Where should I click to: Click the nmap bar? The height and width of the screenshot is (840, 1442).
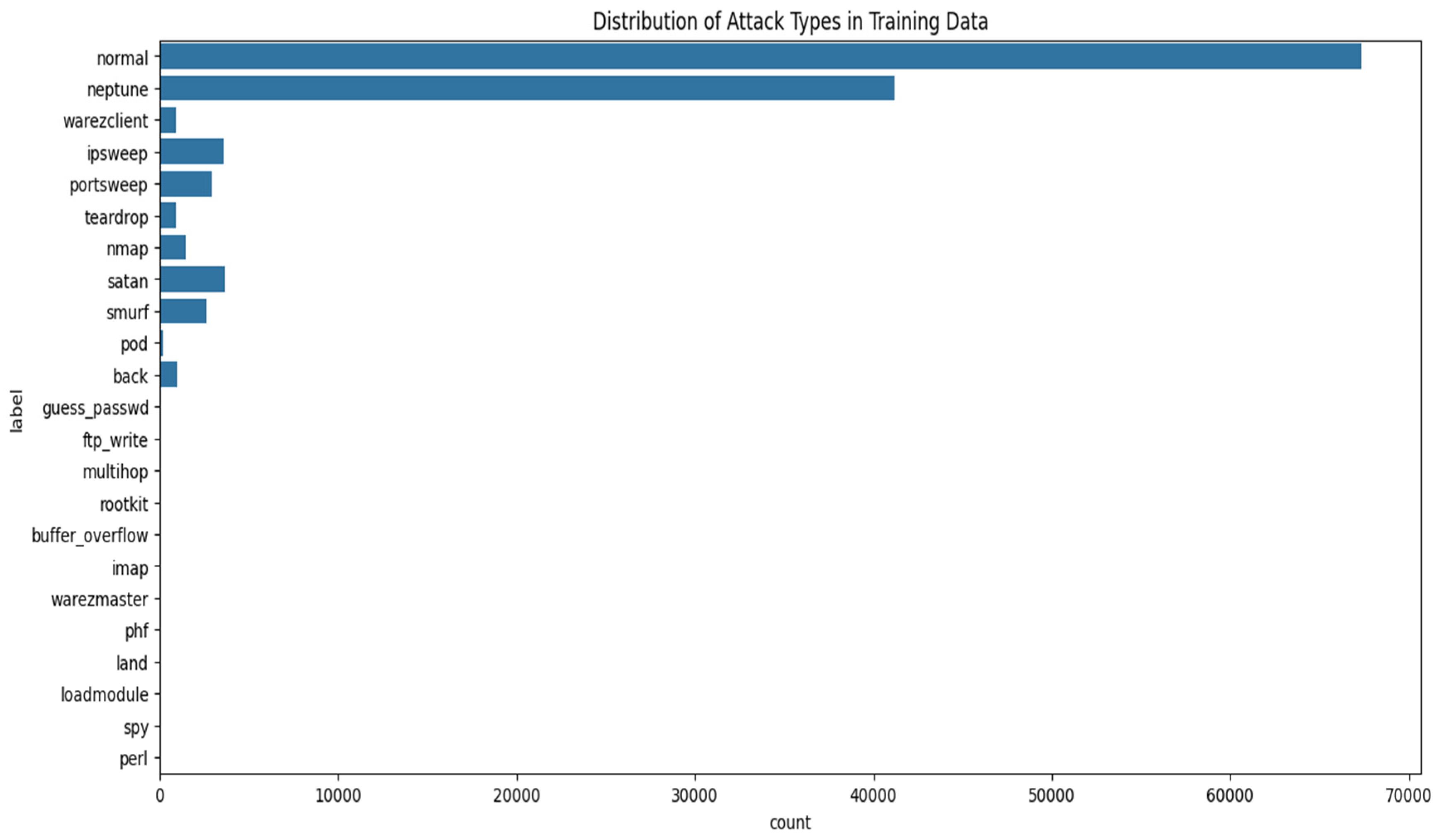(x=173, y=248)
